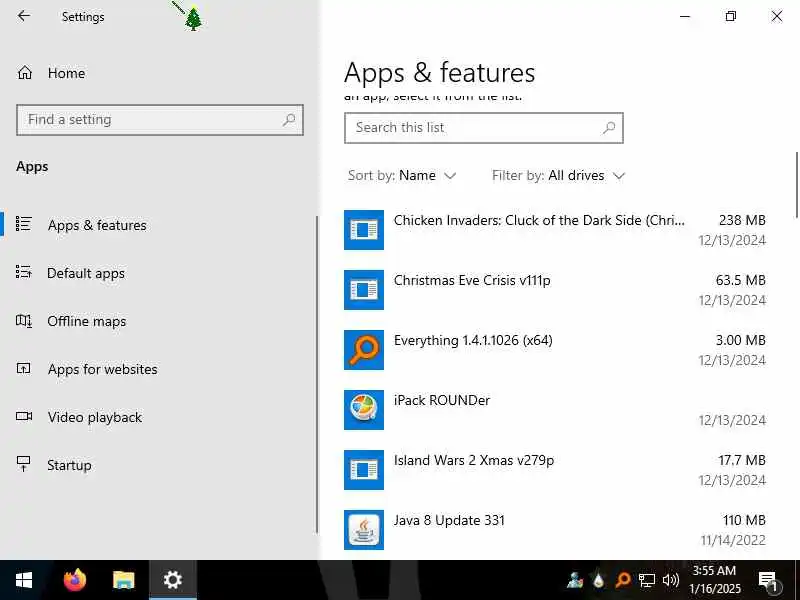Viewport: 800px width, 600px height.
Task: Click the magnifier in Search this list
Action: (609, 128)
